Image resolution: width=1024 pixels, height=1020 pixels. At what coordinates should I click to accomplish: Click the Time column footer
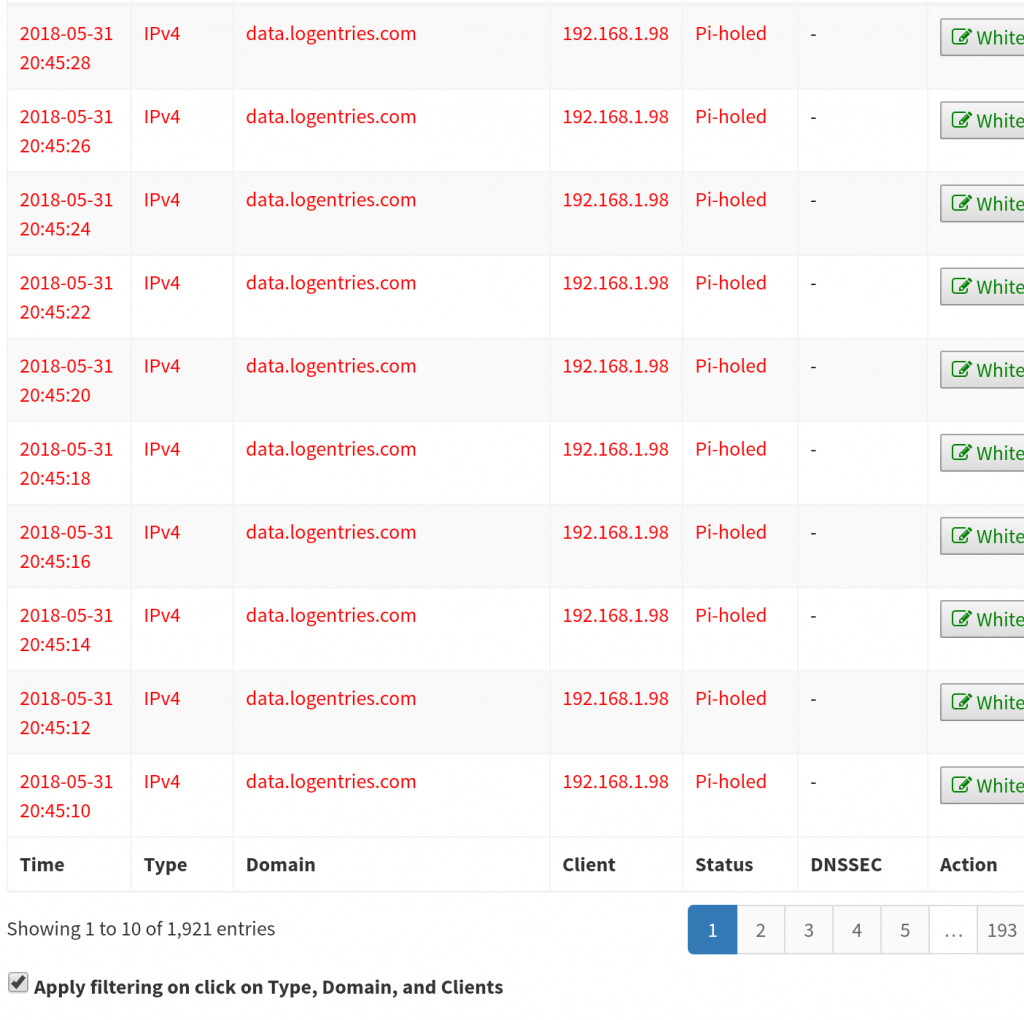point(42,865)
